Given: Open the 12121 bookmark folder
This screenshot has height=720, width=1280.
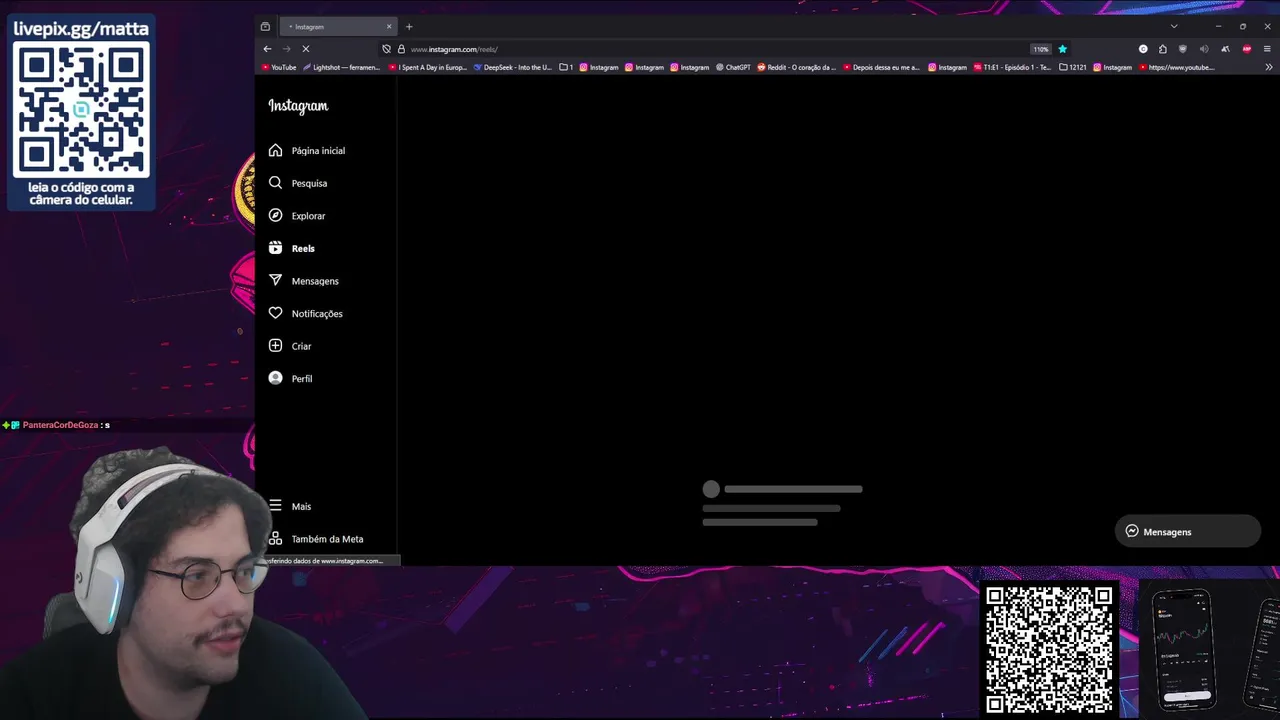Looking at the screenshot, I should 1072,68.
